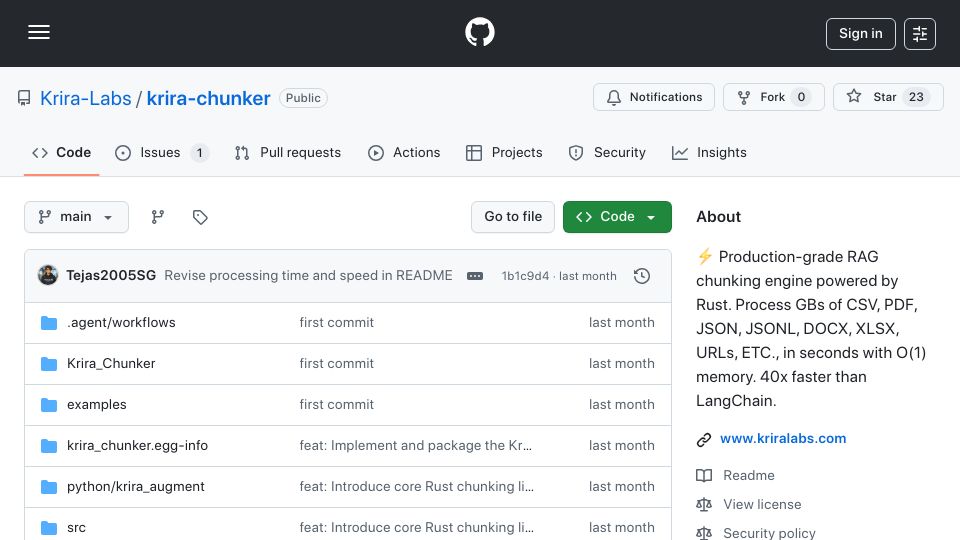Open the Krira-Labs organization link

[86, 98]
